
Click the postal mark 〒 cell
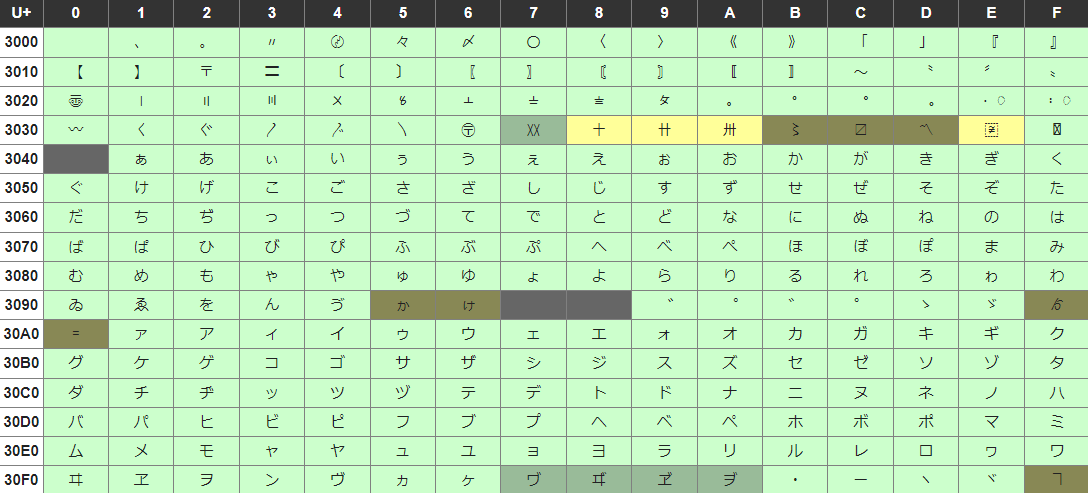(x=206, y=72)
